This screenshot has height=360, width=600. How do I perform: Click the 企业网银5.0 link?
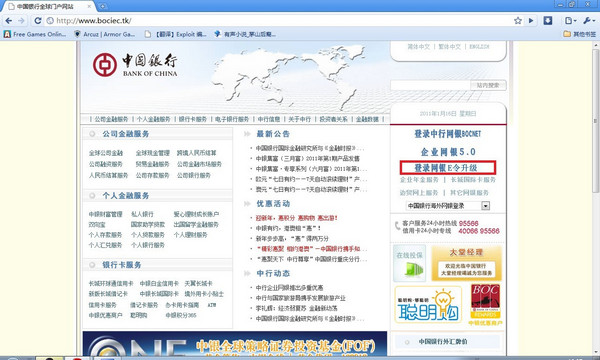tap(448, 152)
